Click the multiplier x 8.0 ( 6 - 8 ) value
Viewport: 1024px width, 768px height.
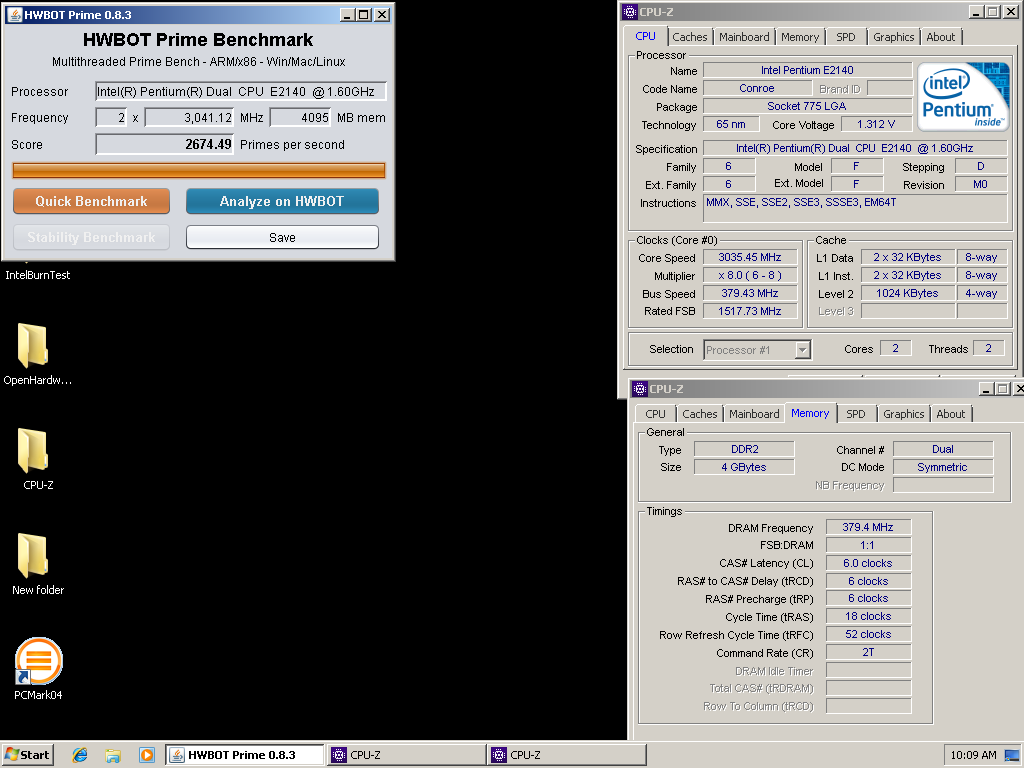point(750,276)
